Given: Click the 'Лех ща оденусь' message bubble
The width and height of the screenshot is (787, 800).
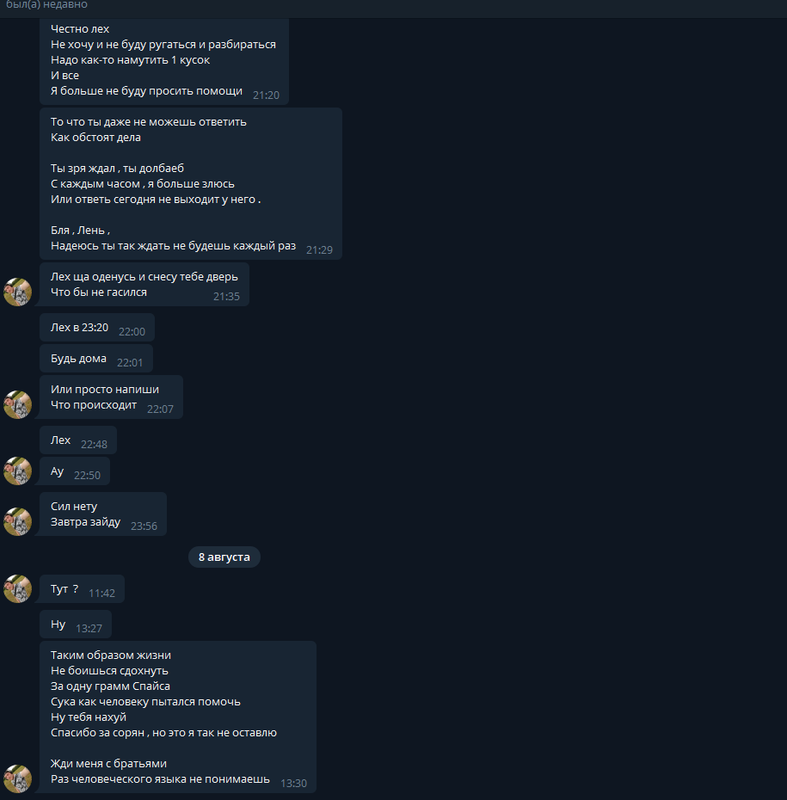Looking at the screenshot, I should point(144,285).
